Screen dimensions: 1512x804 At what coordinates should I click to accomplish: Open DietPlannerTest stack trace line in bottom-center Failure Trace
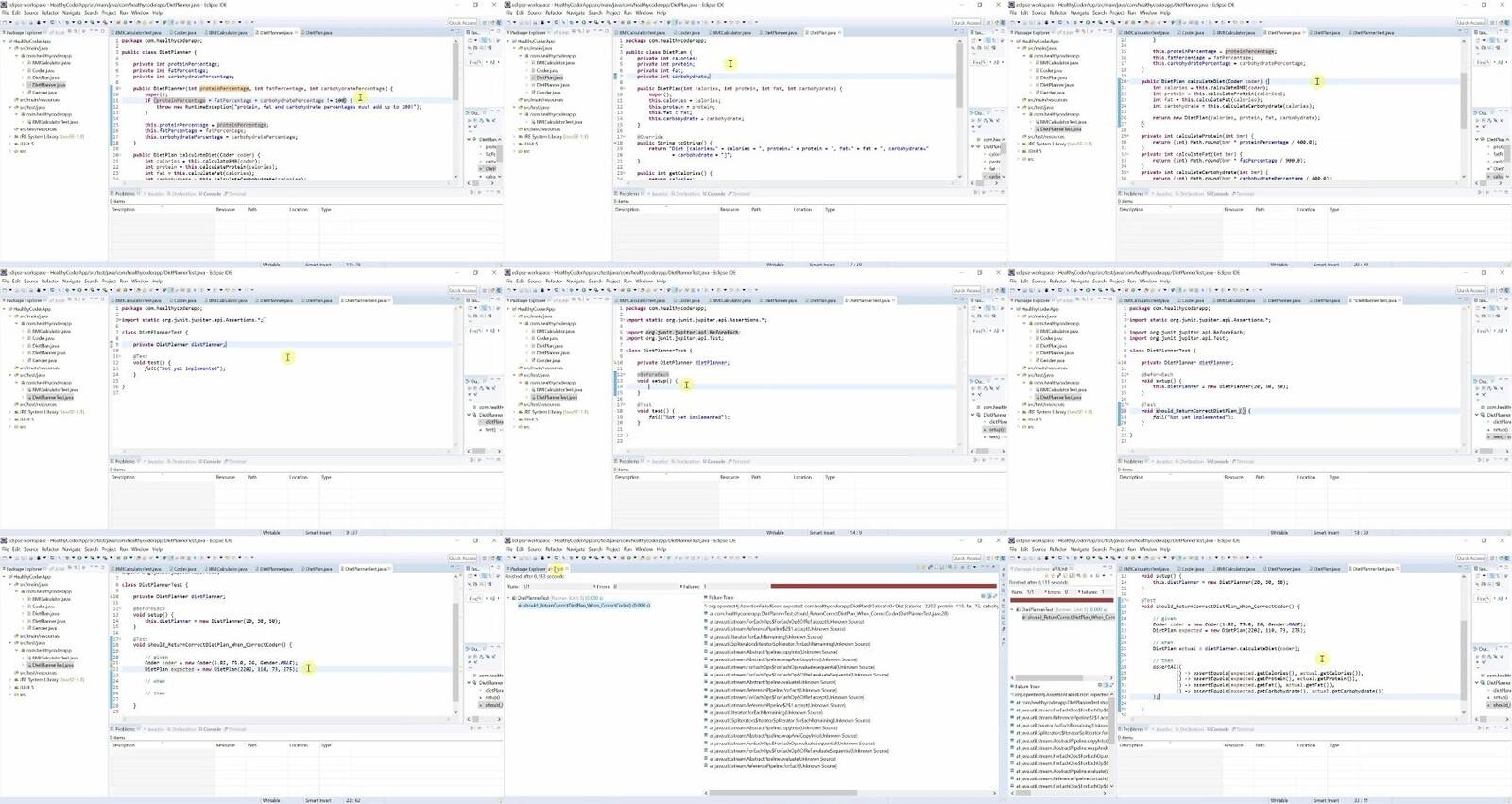click(829, 613)
